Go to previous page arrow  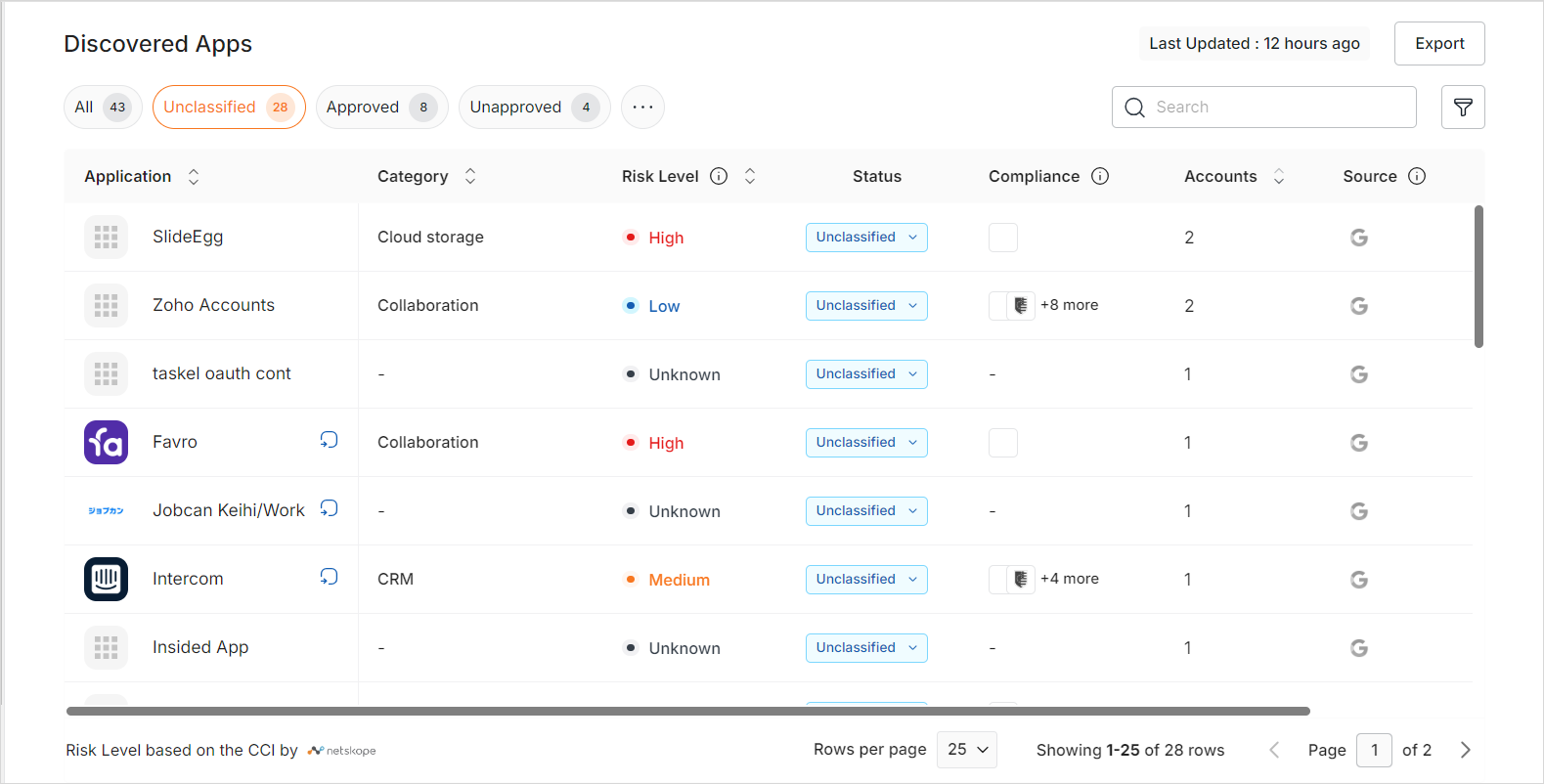coord(1274,750)
